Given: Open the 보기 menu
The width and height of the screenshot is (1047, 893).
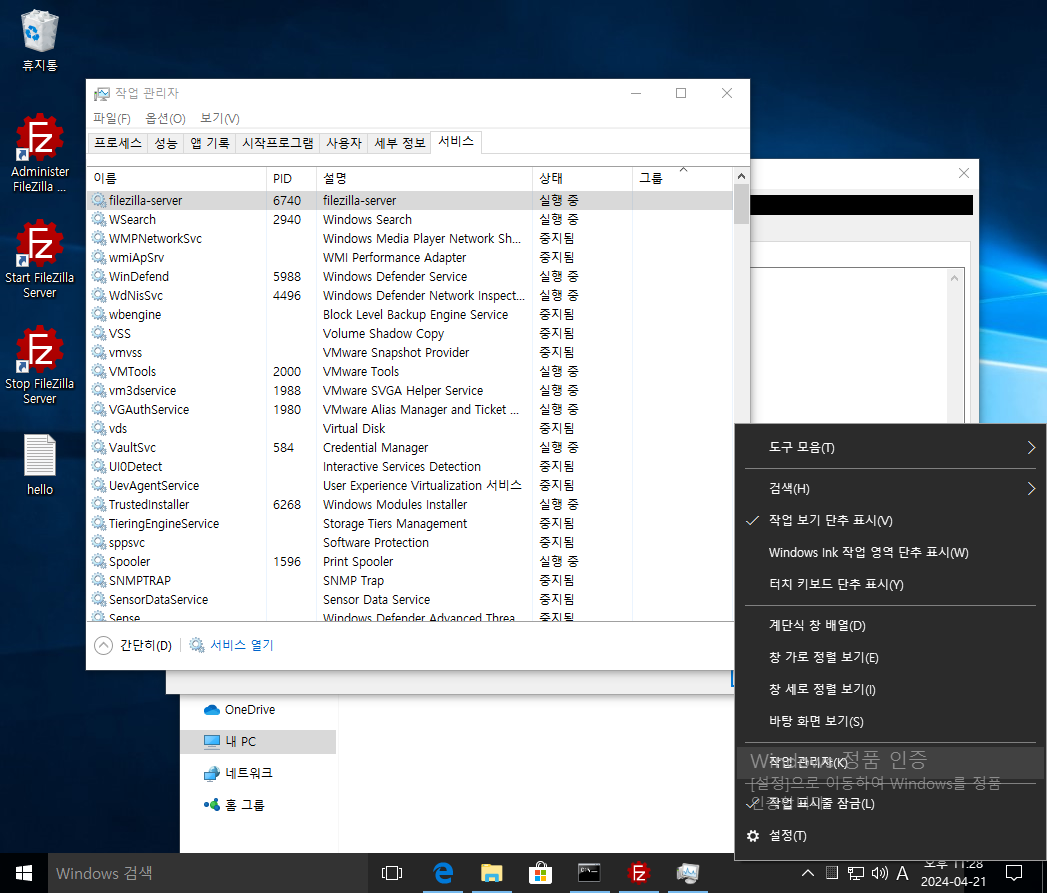Looking at the screenshot, I should click(220, 118).
